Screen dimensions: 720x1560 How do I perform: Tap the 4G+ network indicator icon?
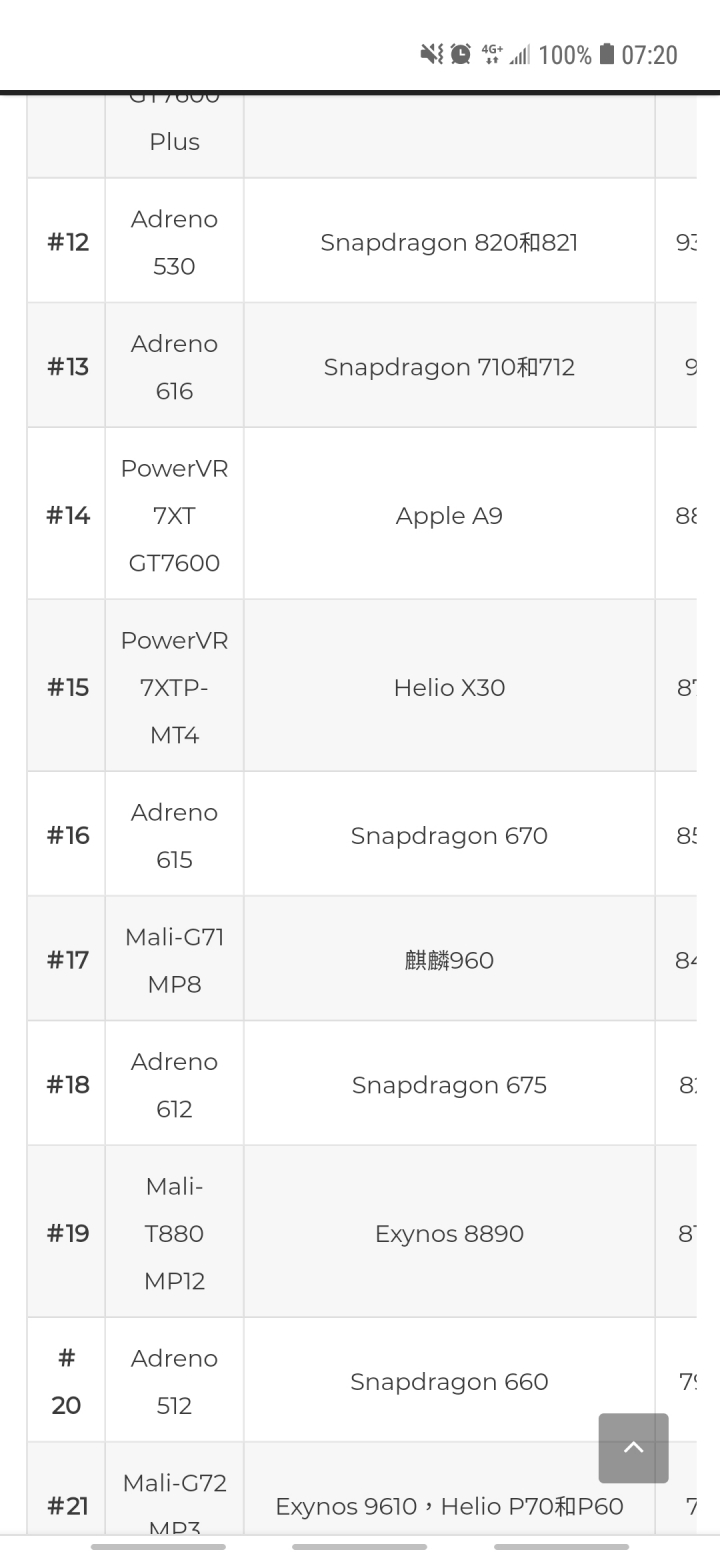pos(491,54)
